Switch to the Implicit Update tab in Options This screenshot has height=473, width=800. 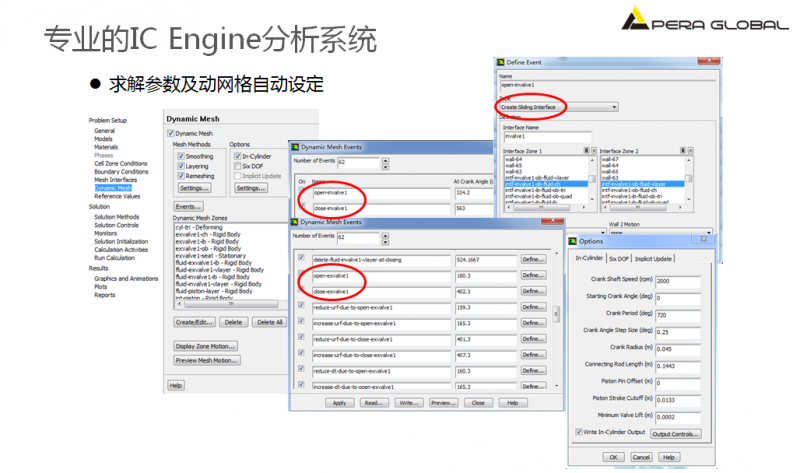click(x=653, y=259)
